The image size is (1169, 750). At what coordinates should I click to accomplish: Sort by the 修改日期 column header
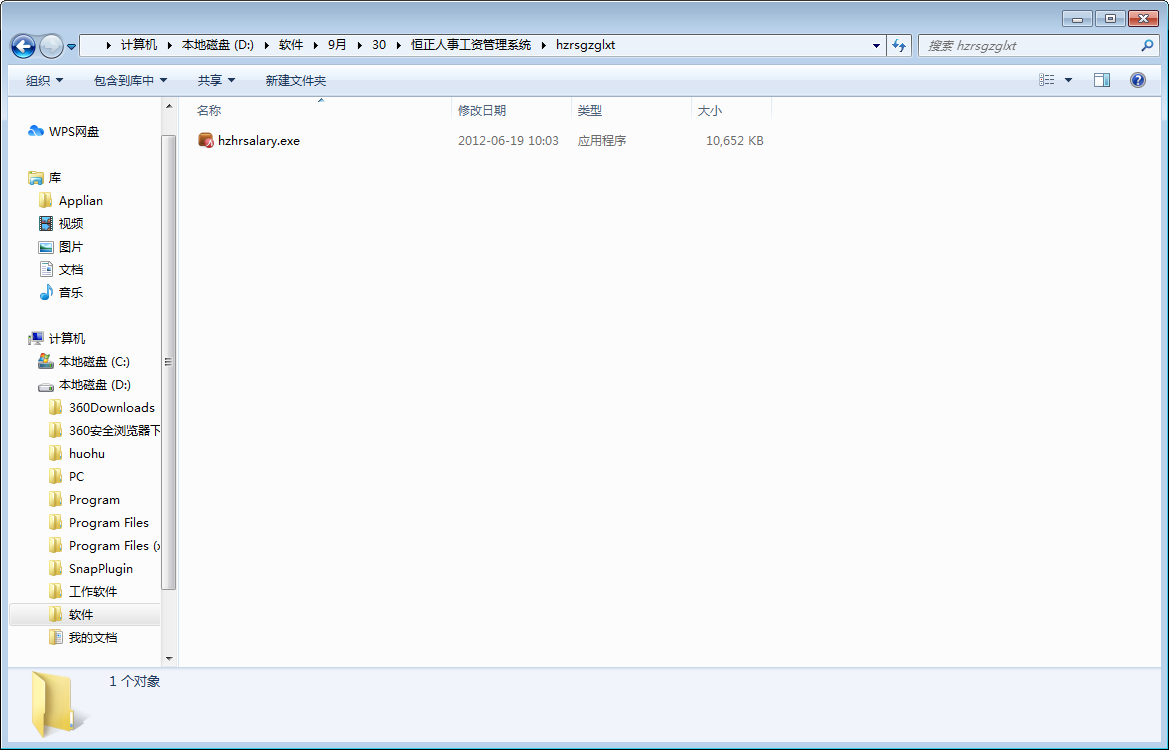[511, 110]
